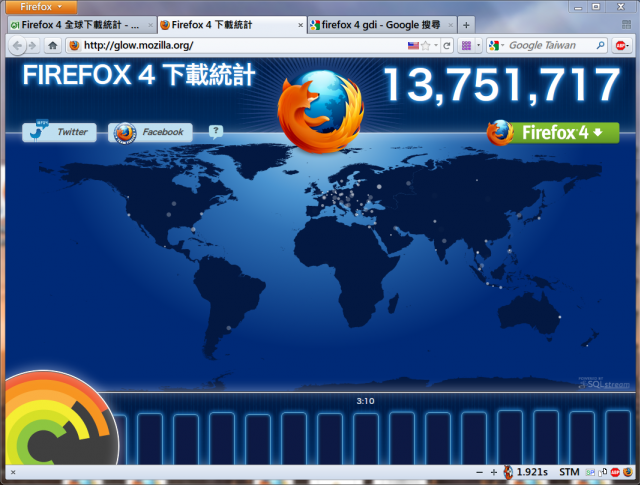Zoom out with the minus button

click(x=480, y=472)
